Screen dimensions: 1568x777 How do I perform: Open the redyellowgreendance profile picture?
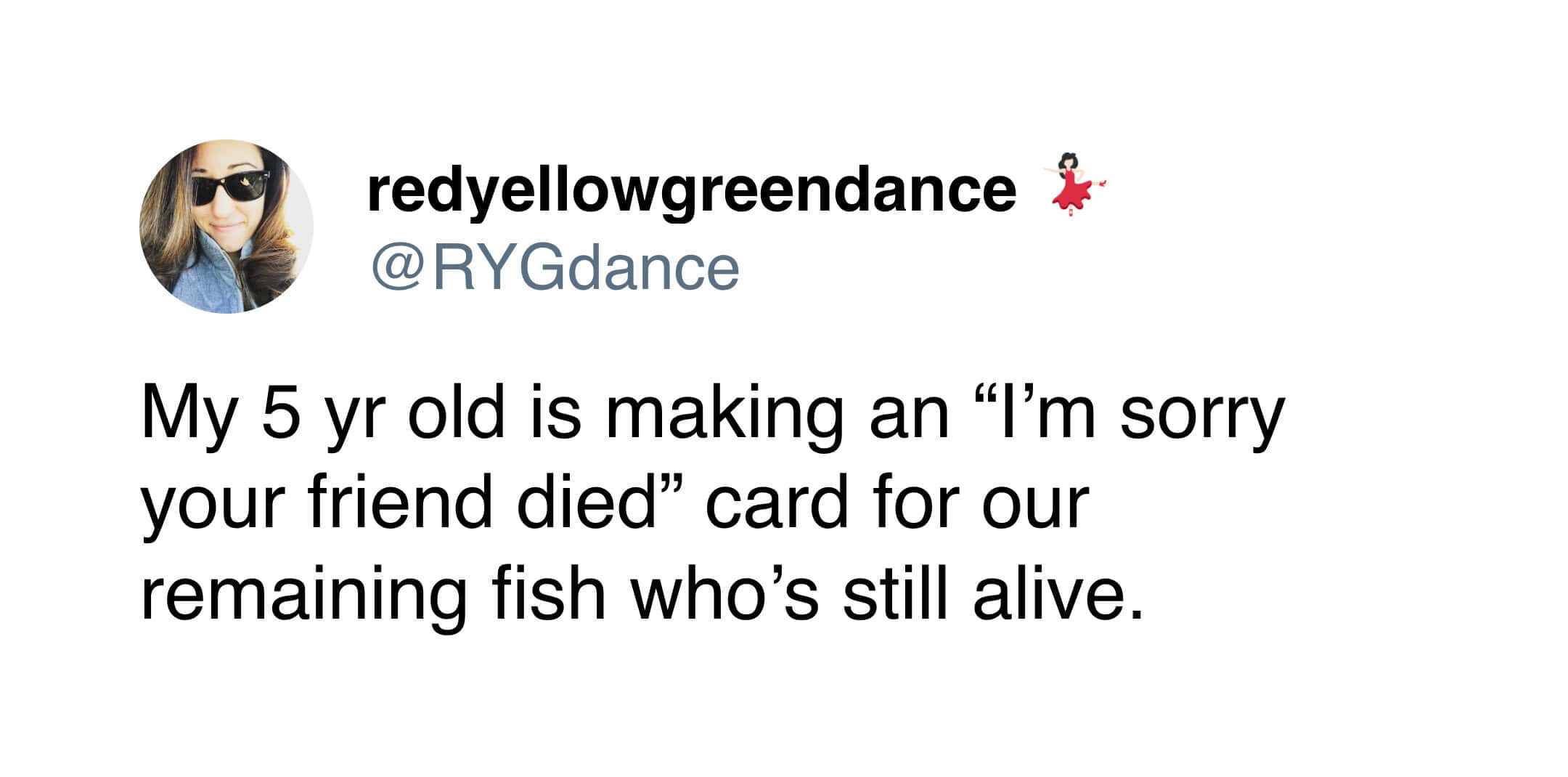tap(226, 227)
